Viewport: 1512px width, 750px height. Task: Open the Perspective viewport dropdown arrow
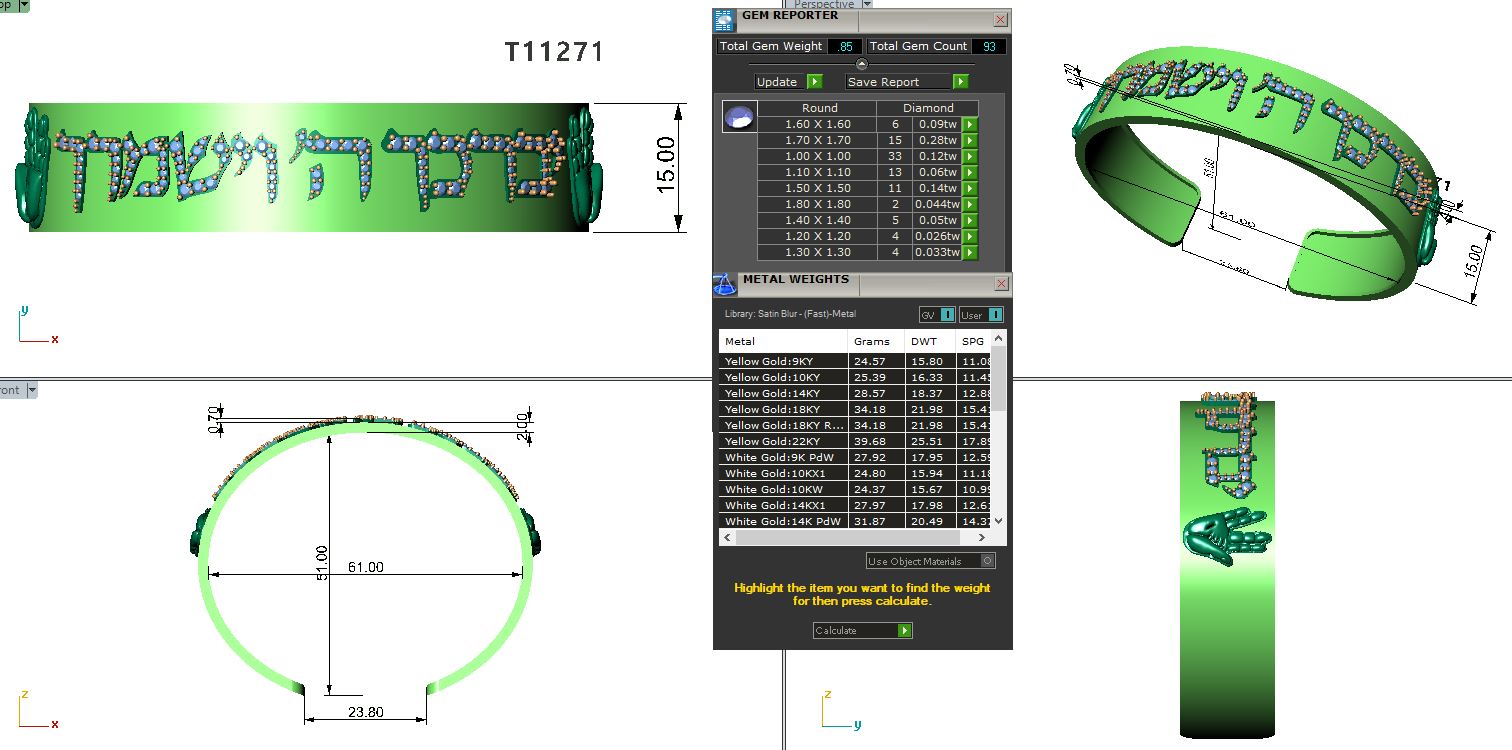coord(866,5)
